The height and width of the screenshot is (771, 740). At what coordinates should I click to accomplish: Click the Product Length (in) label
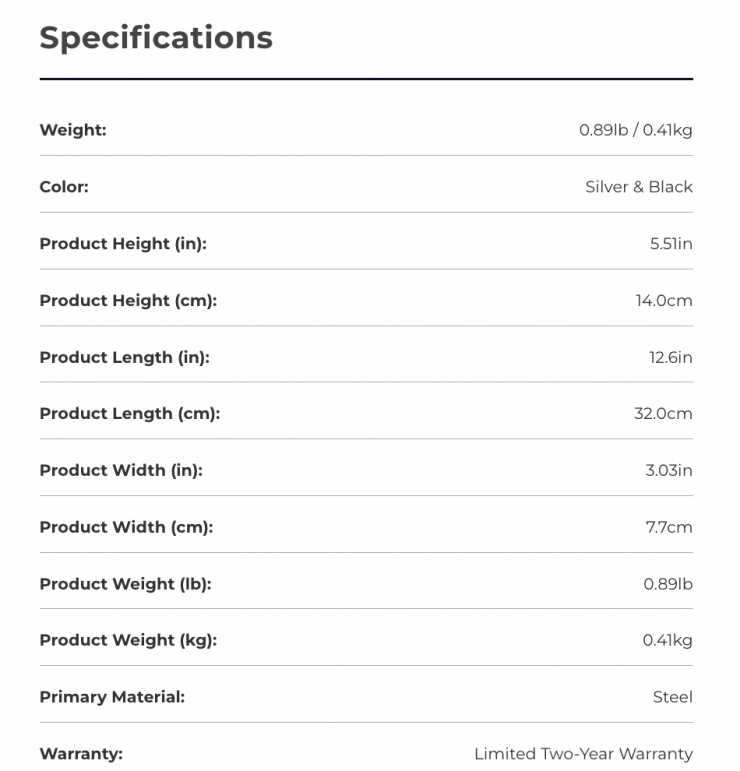click(124, 357)
